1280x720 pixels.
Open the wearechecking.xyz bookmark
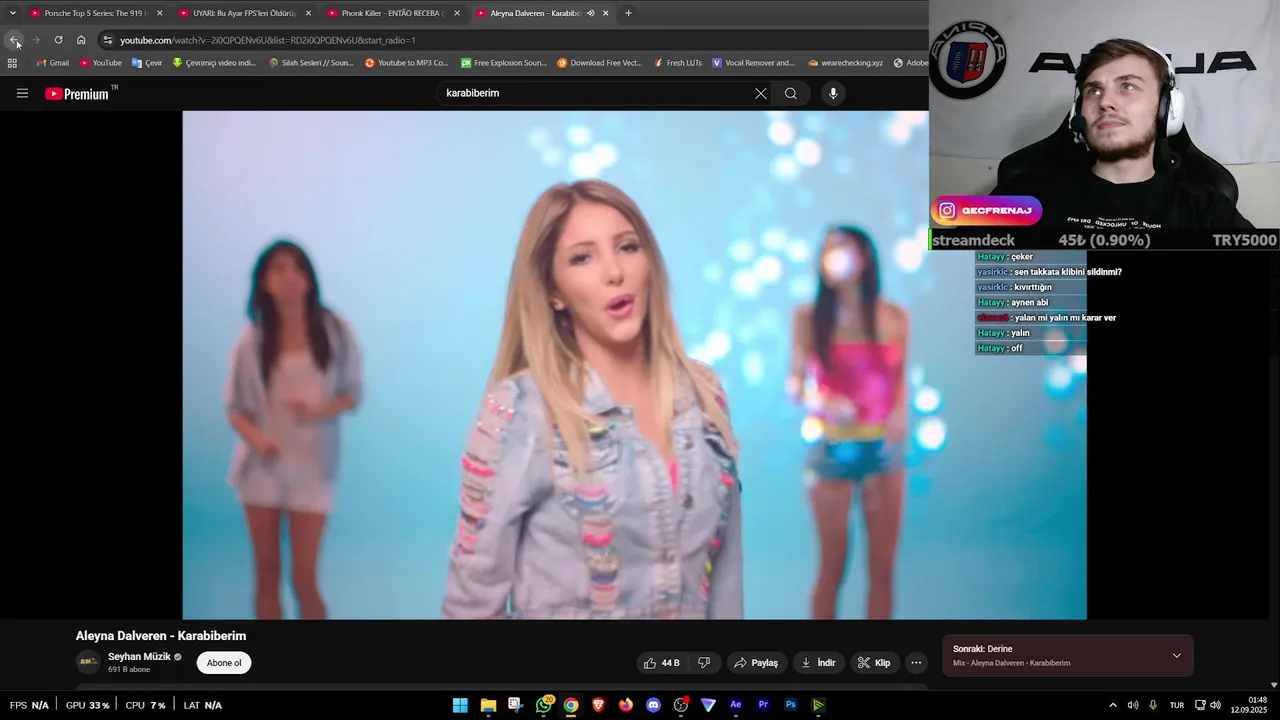pos(845,63)
